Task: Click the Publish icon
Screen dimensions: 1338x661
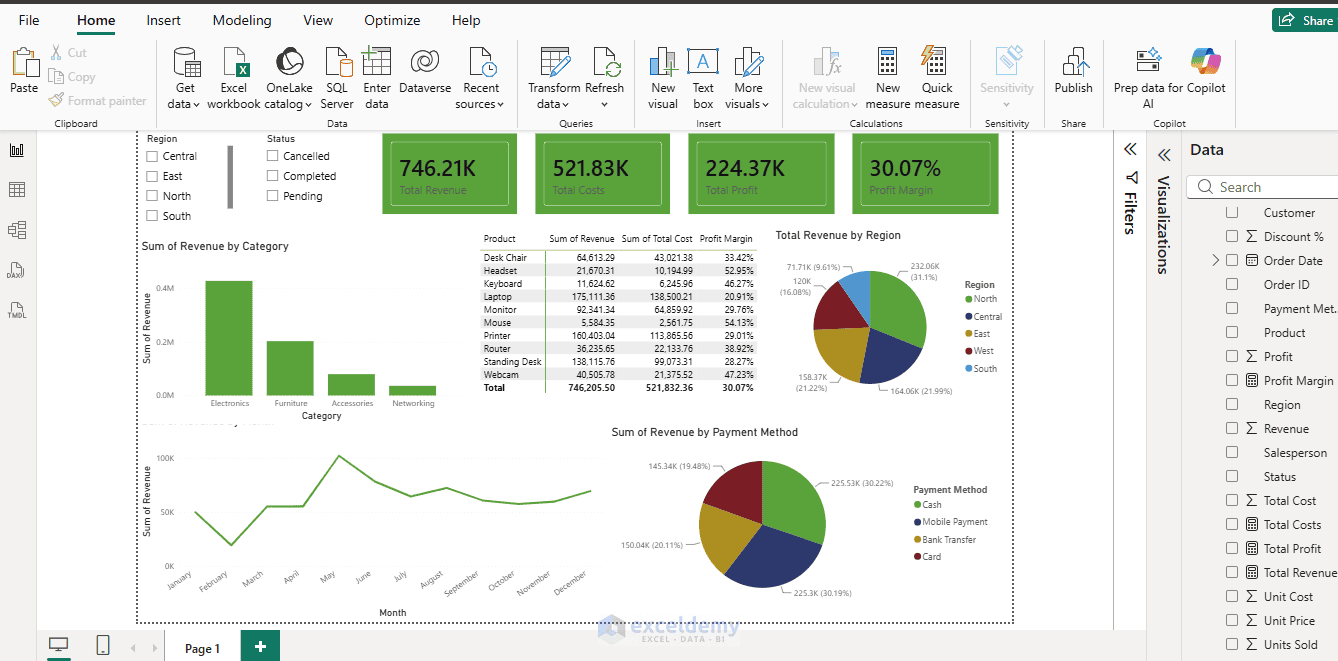Action: click(x=1075, y=62)
